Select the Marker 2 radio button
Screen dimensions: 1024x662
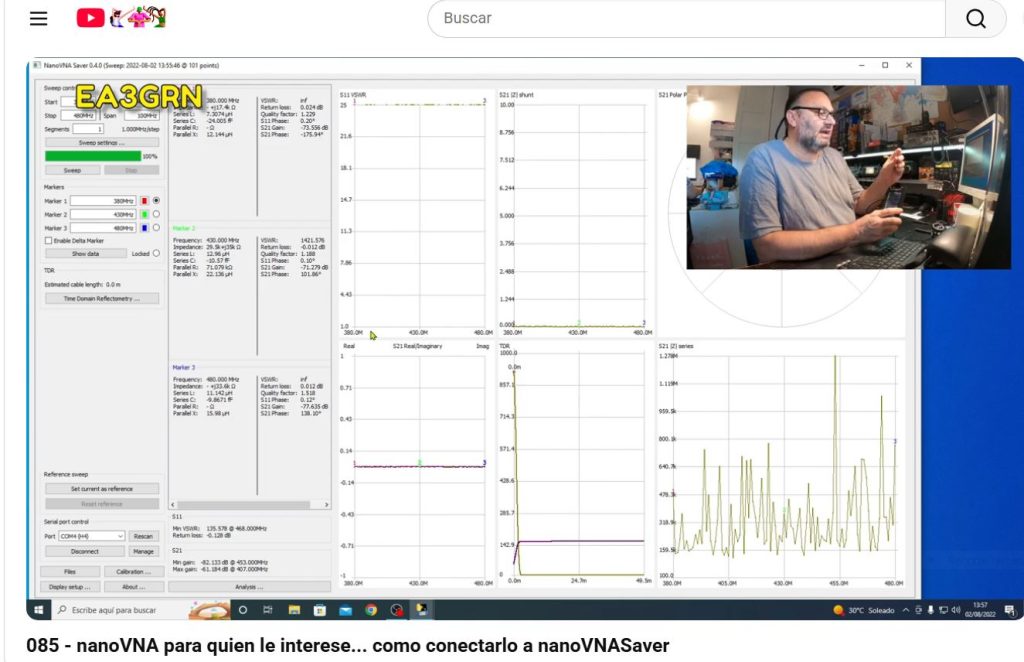coord(156,214)
